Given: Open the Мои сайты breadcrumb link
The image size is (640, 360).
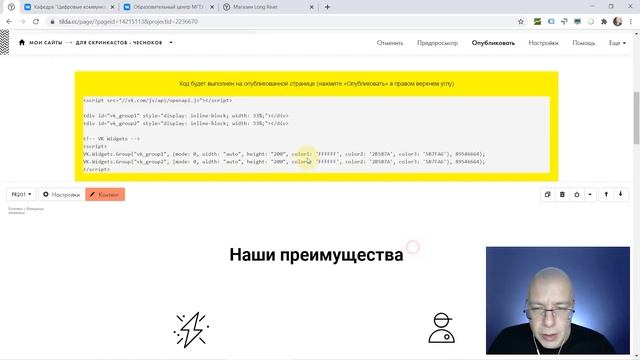Looking at the screenshot, I should tap(45, 42).
